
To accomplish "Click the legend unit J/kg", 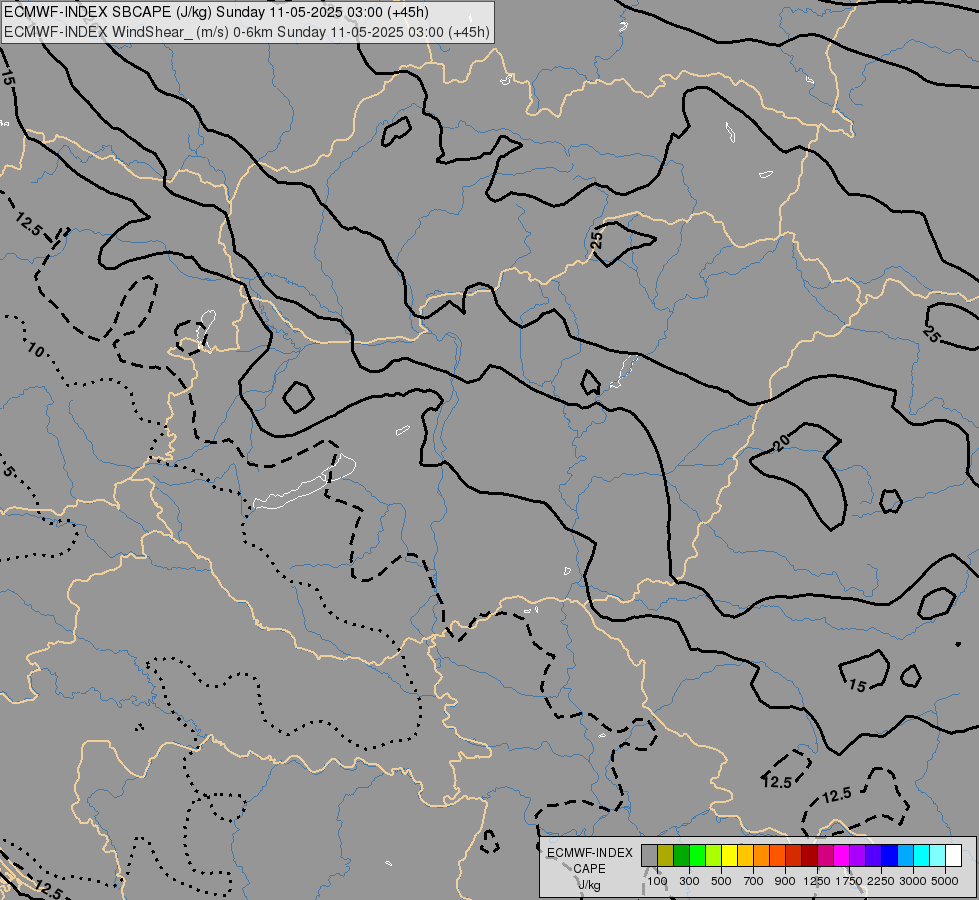I will point(589,885).
